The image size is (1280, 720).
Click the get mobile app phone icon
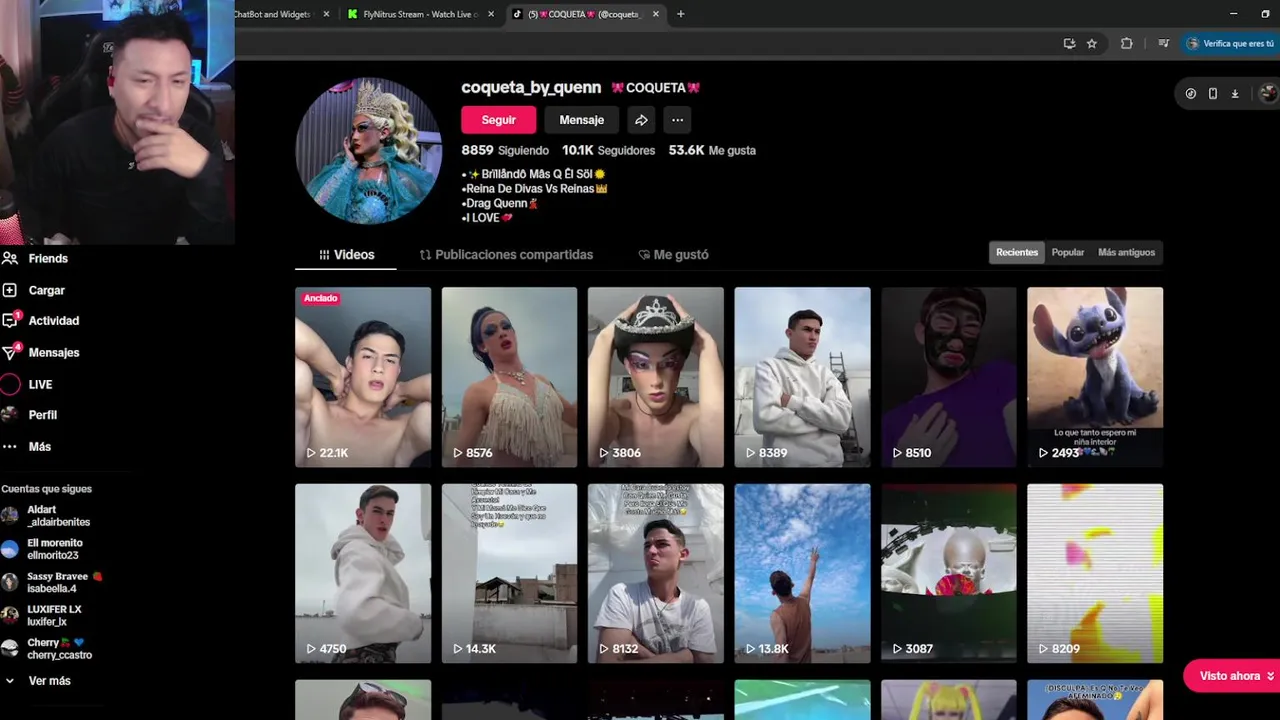pos(1213,93)
